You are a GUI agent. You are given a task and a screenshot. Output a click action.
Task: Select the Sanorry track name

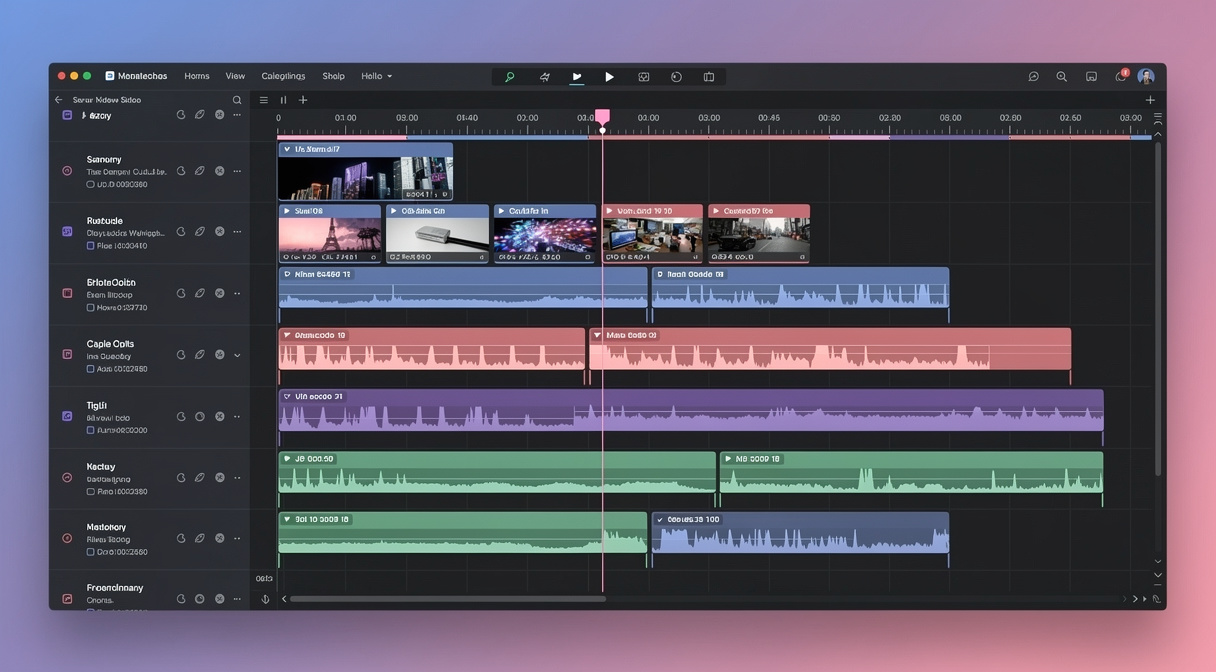pos(104,159)
